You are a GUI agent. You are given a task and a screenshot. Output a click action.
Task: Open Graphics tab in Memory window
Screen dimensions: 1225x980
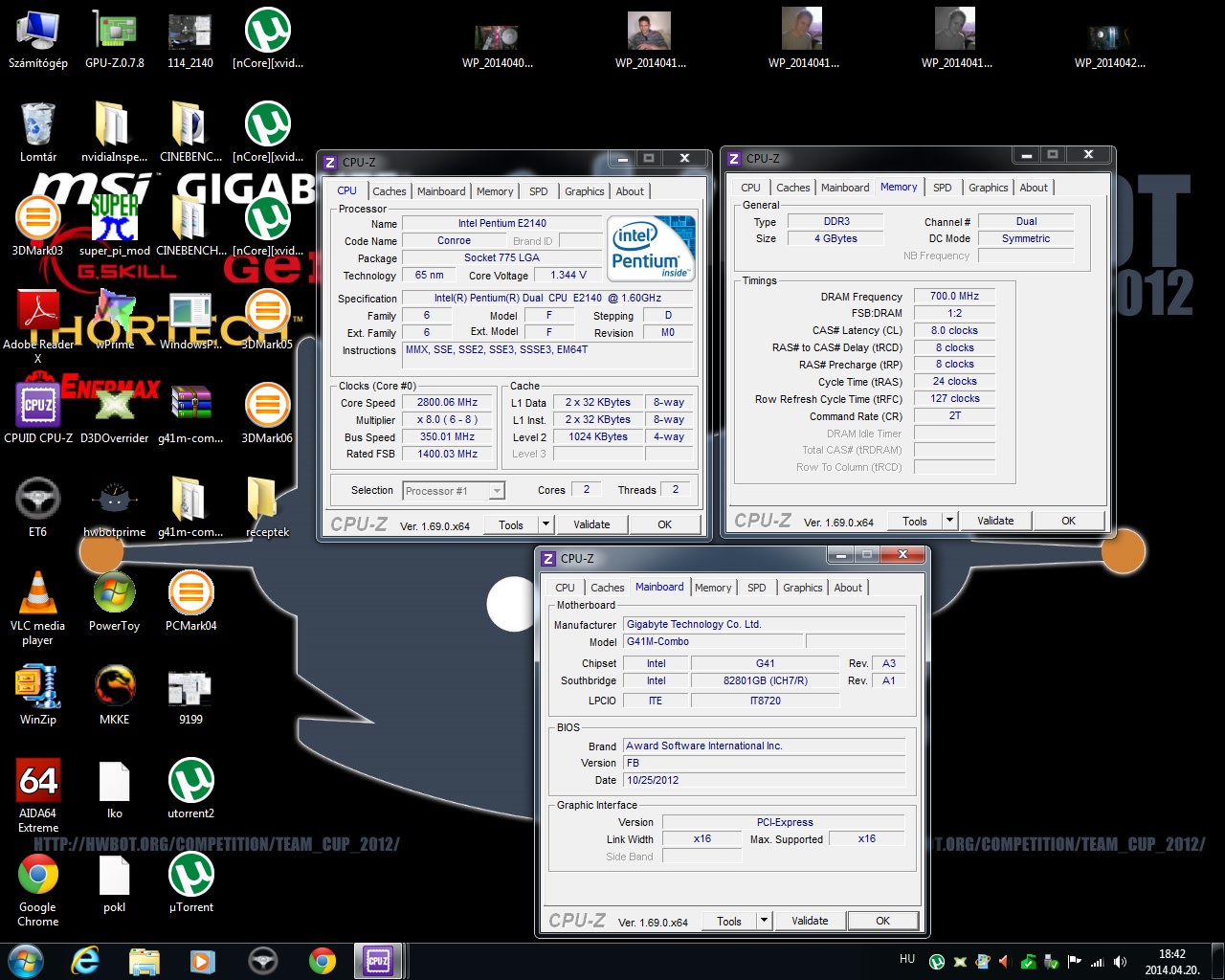tap(988, 188)
